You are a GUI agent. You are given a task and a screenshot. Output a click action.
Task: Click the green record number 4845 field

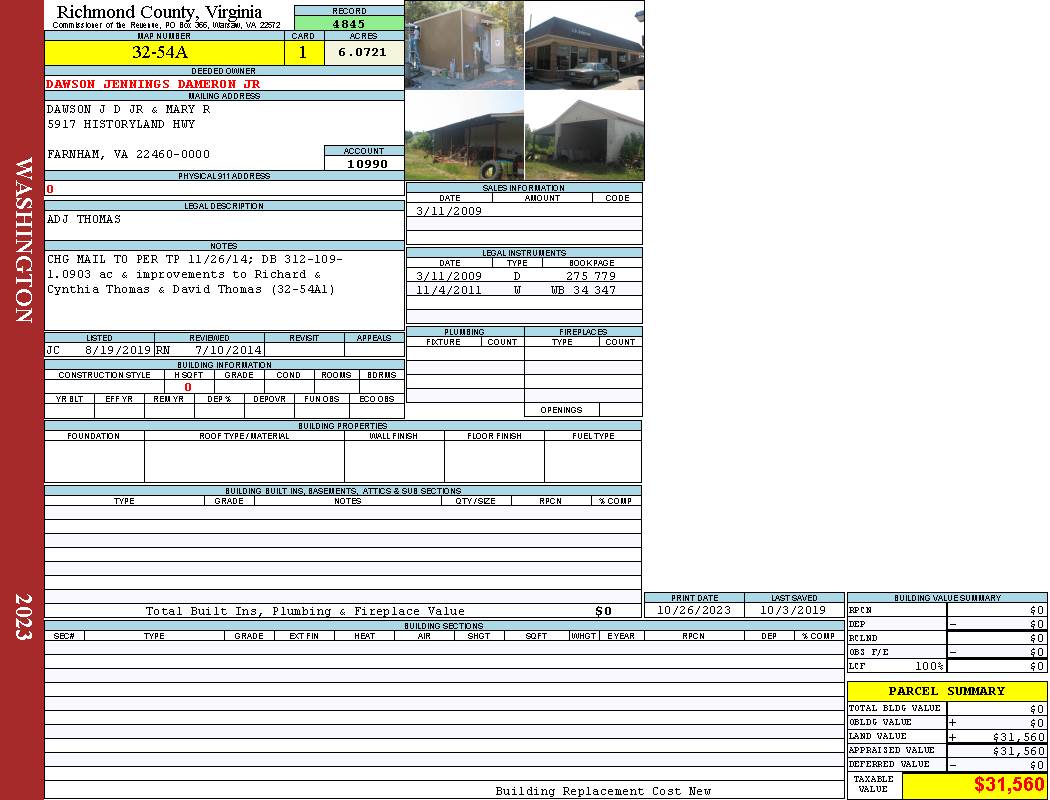click(x=349, y=23)
